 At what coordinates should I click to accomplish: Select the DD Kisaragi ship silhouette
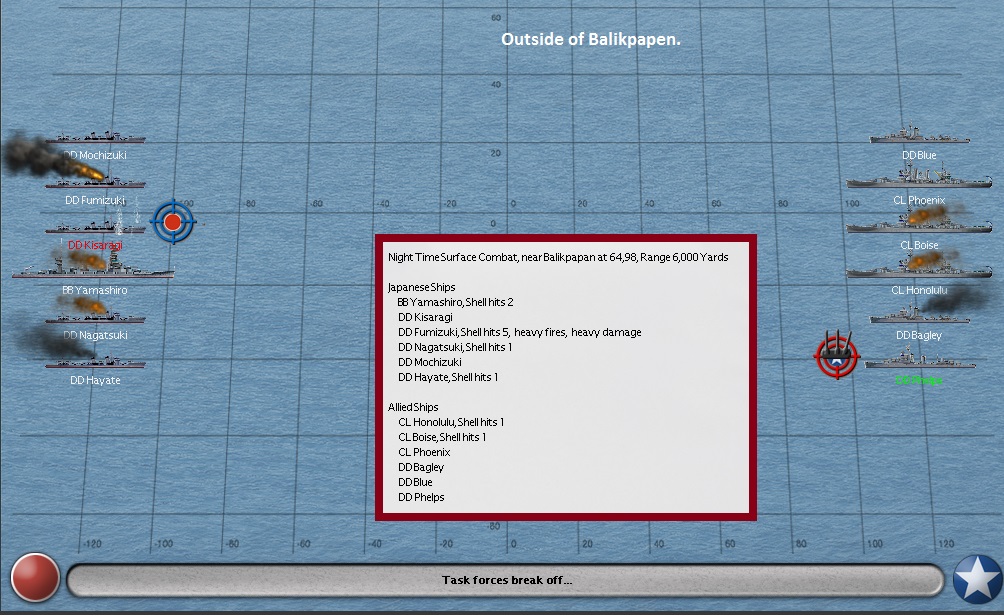tap(95, 227)
